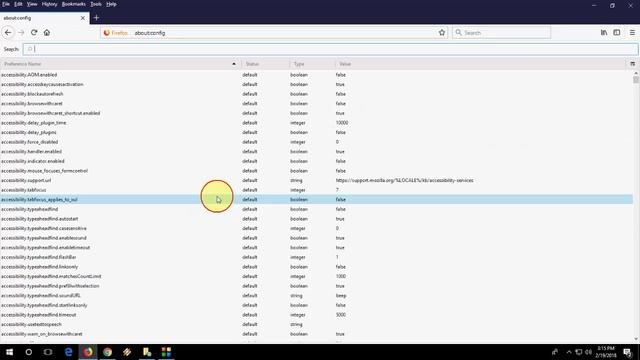Click the scrollbar down arrow
Viewport: 640px width, 360px height.
tap(636, 340)
